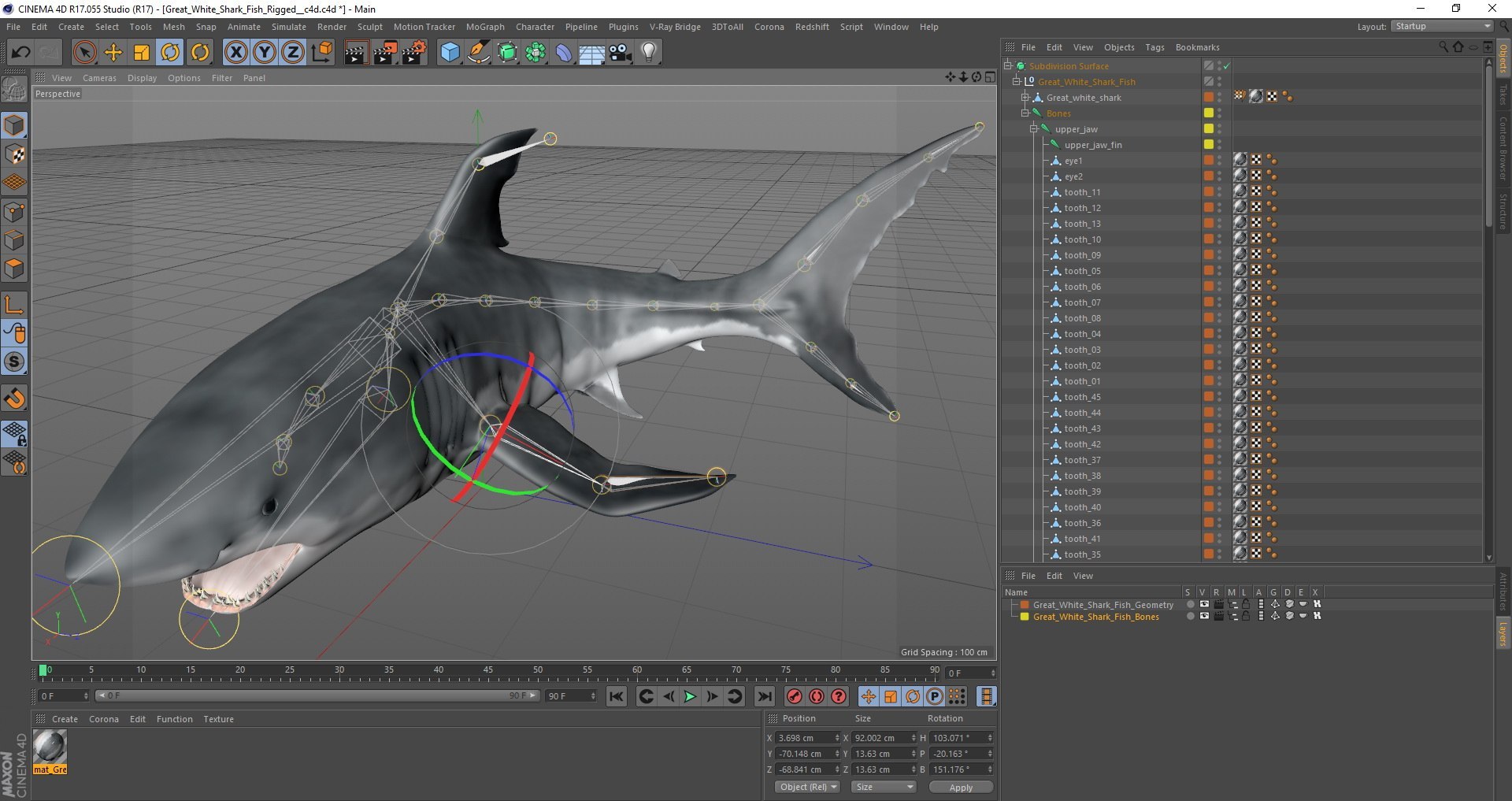Collapse the upper_jaw joint

click(x=1034, y=128)
